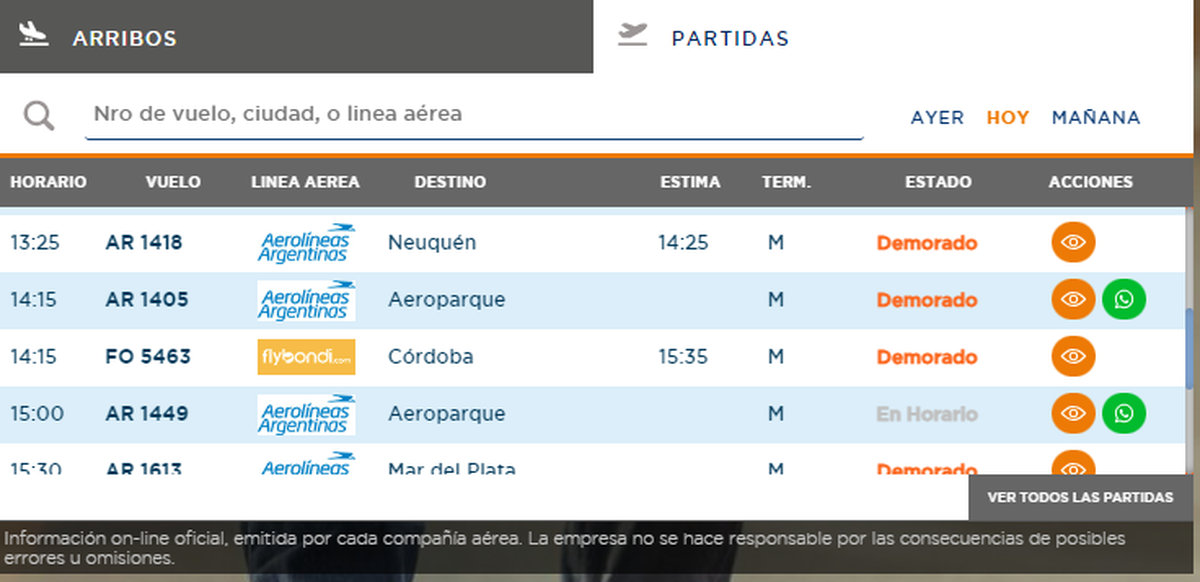Screen dimensions: 1200x582
Task: Show tomorrow's flights with MAÑANA
Action: pyautogui.click(x=1095, y=118)
